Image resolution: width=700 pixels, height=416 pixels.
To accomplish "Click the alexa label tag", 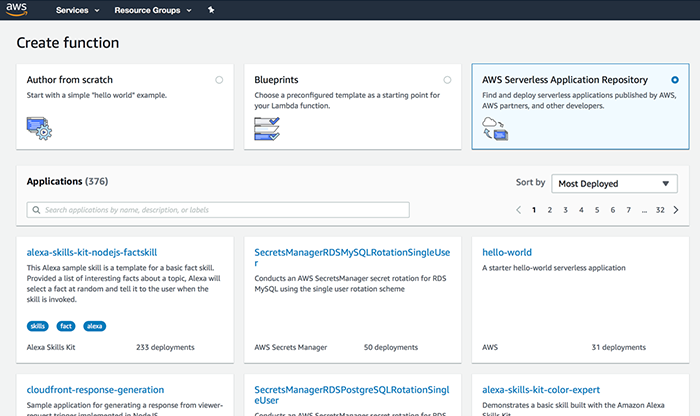I will 95,326.
